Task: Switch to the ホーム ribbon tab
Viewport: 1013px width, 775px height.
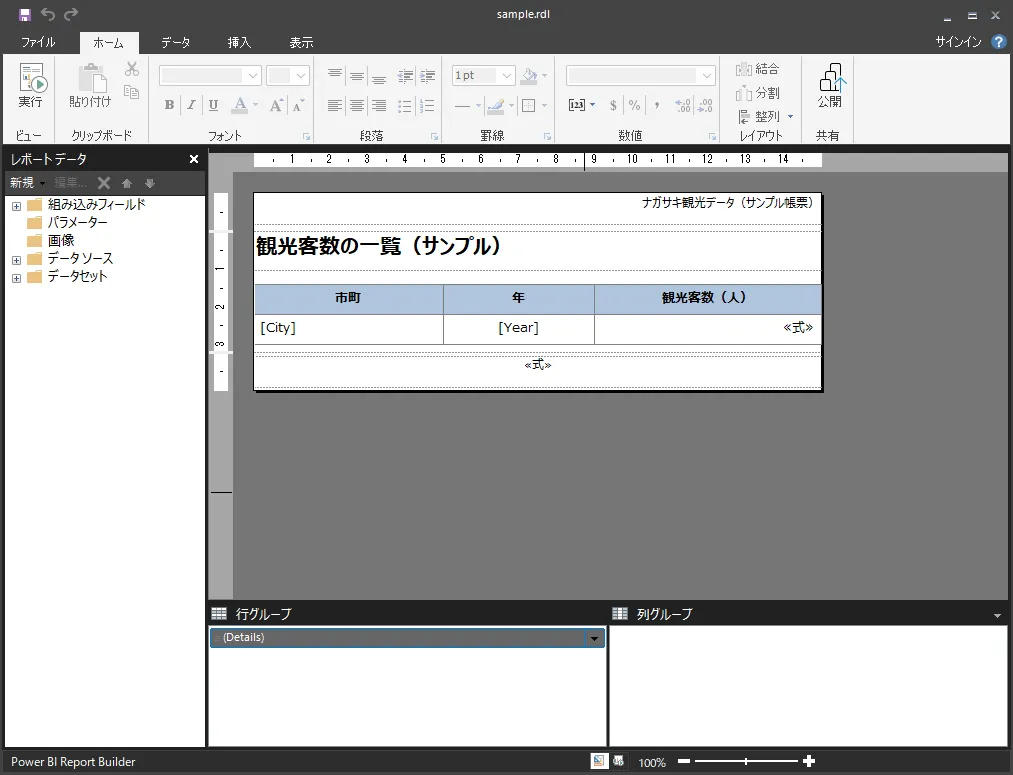Action: pyautogui.click(x=109, y=43)
